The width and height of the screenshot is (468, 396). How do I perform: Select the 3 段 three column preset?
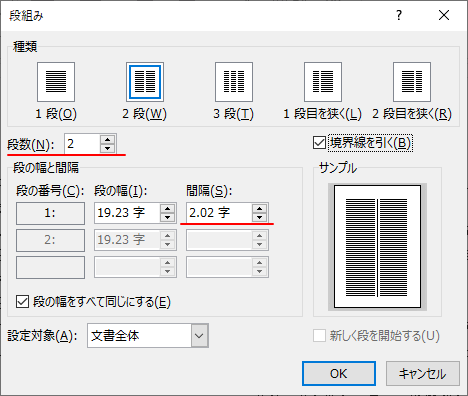tap(234, 82)
